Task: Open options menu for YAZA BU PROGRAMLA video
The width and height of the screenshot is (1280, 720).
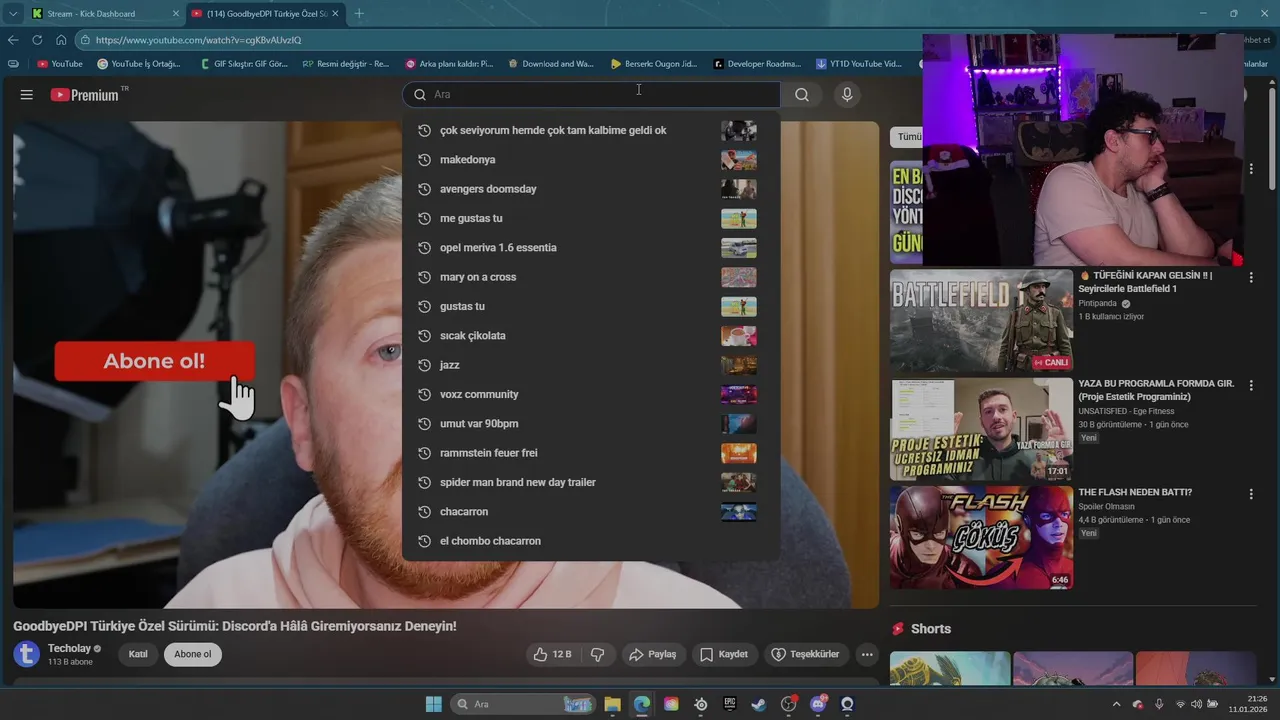Action: point(1251,385)
